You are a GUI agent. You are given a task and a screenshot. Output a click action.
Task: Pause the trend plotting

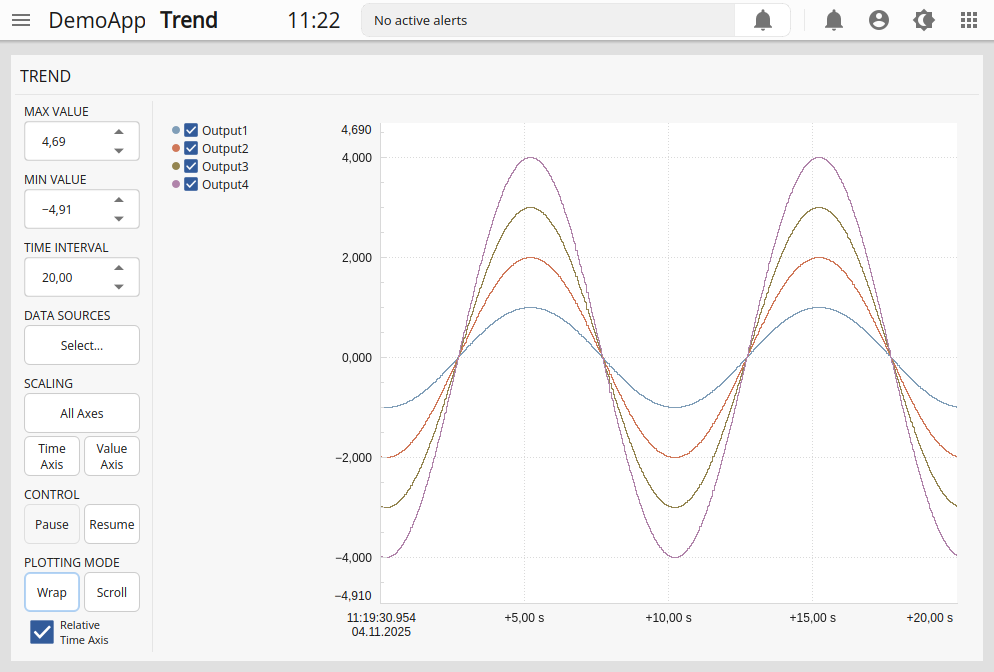(x=52, y=524)
